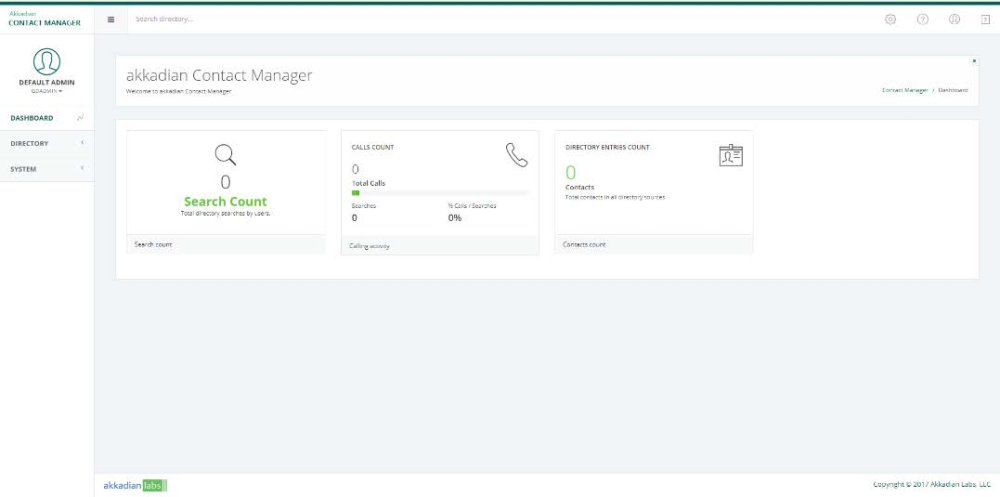Open the admin account dropdown
This screenshot has height=497, width=1000.
click(x=47, y=91)
